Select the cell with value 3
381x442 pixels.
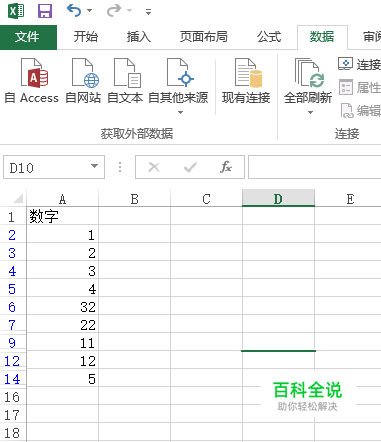coord(62,271)
